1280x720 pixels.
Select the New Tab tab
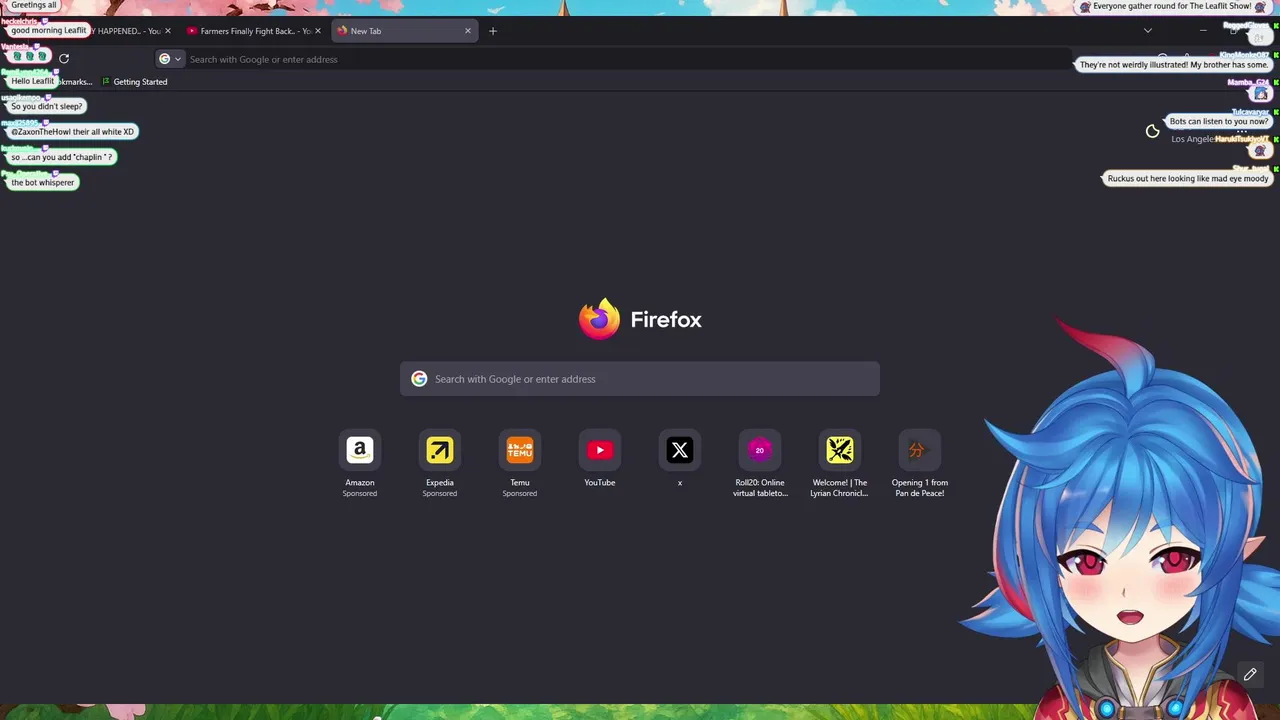point(404,31)
